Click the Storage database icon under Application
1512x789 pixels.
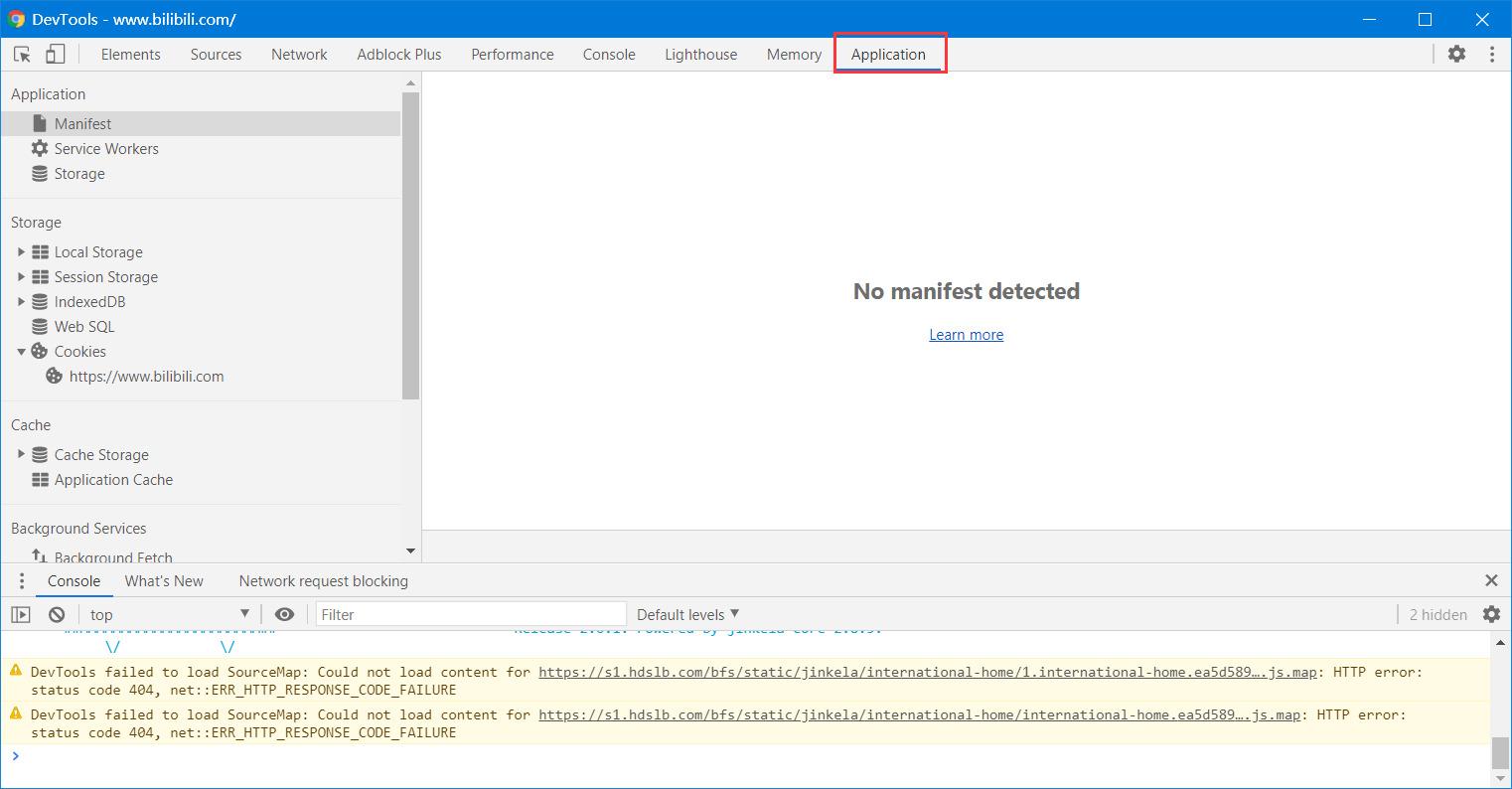[x=40, y=173]
